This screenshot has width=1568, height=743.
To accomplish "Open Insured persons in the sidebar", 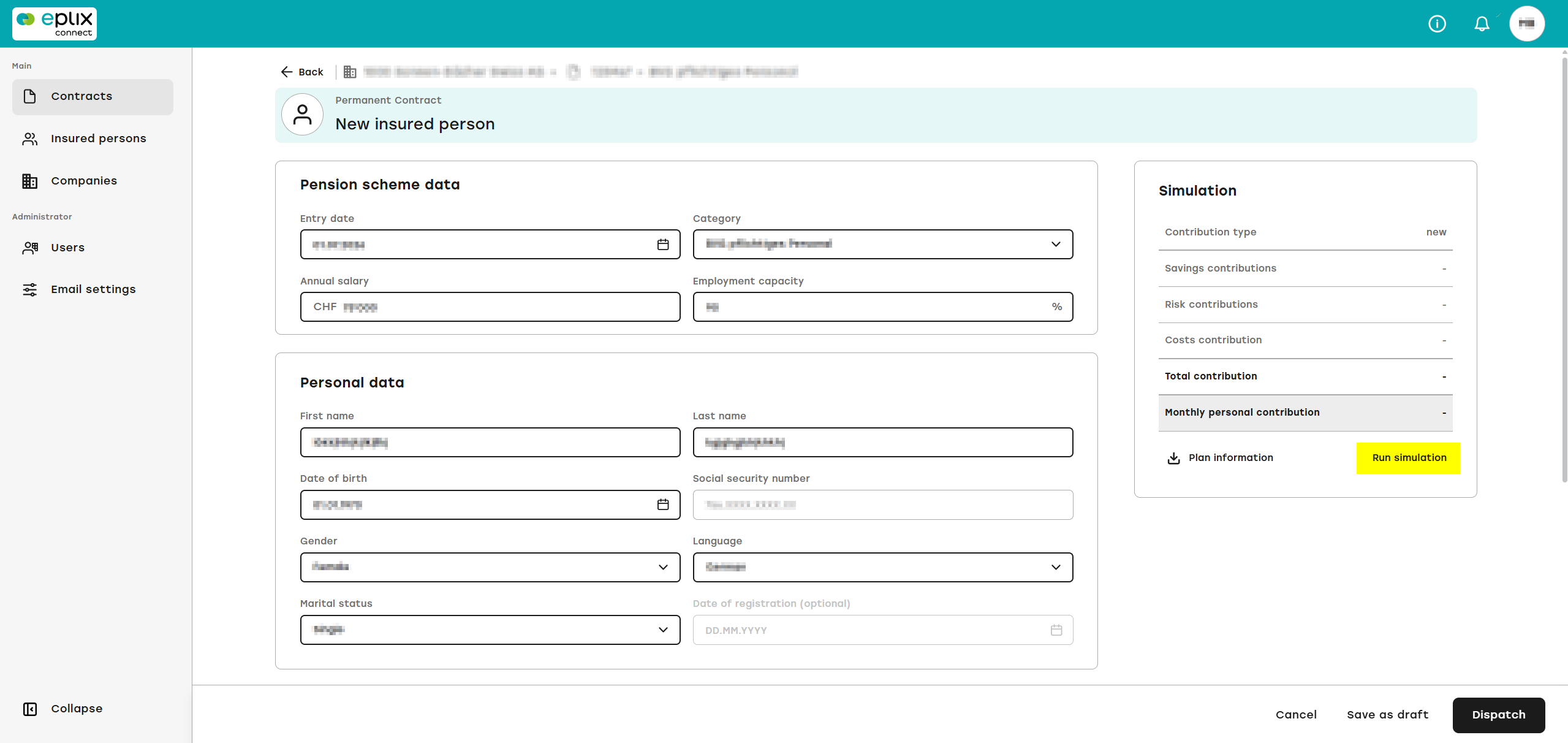I will tap(93, 139).
